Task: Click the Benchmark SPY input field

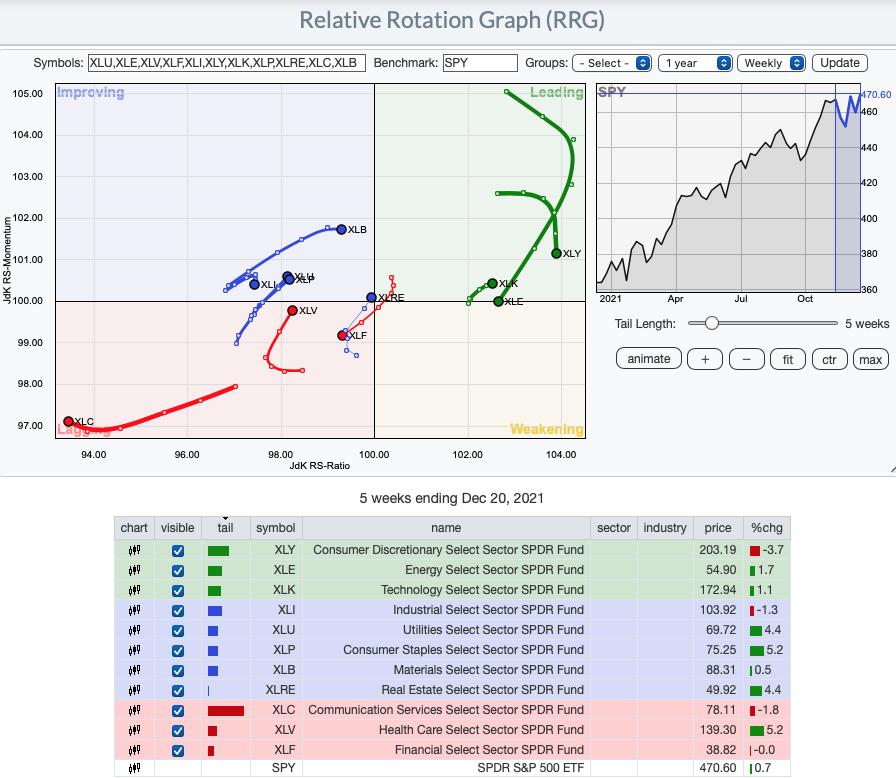Action: point(480,63)
